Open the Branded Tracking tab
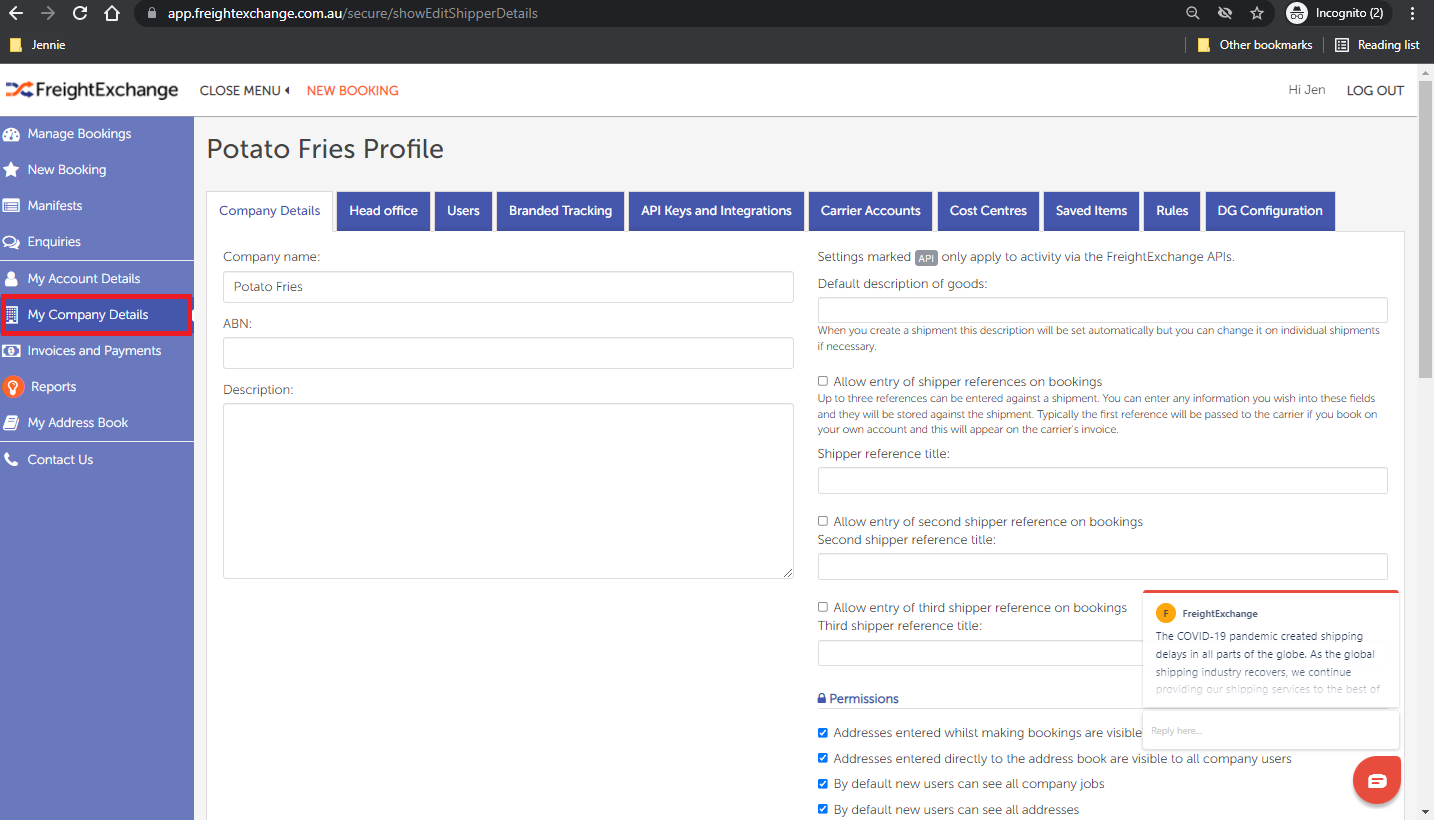The image size is (1434, 820). (x=560, y=211)
